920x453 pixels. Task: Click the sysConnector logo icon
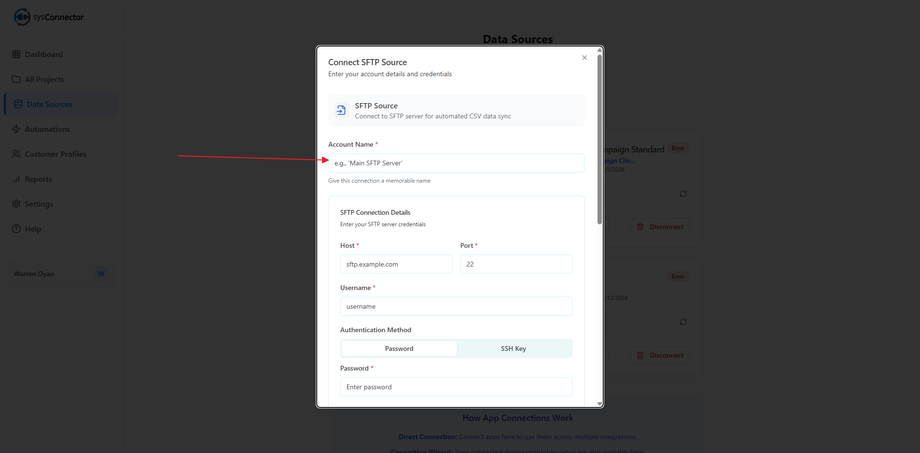[x=22, y=17]
